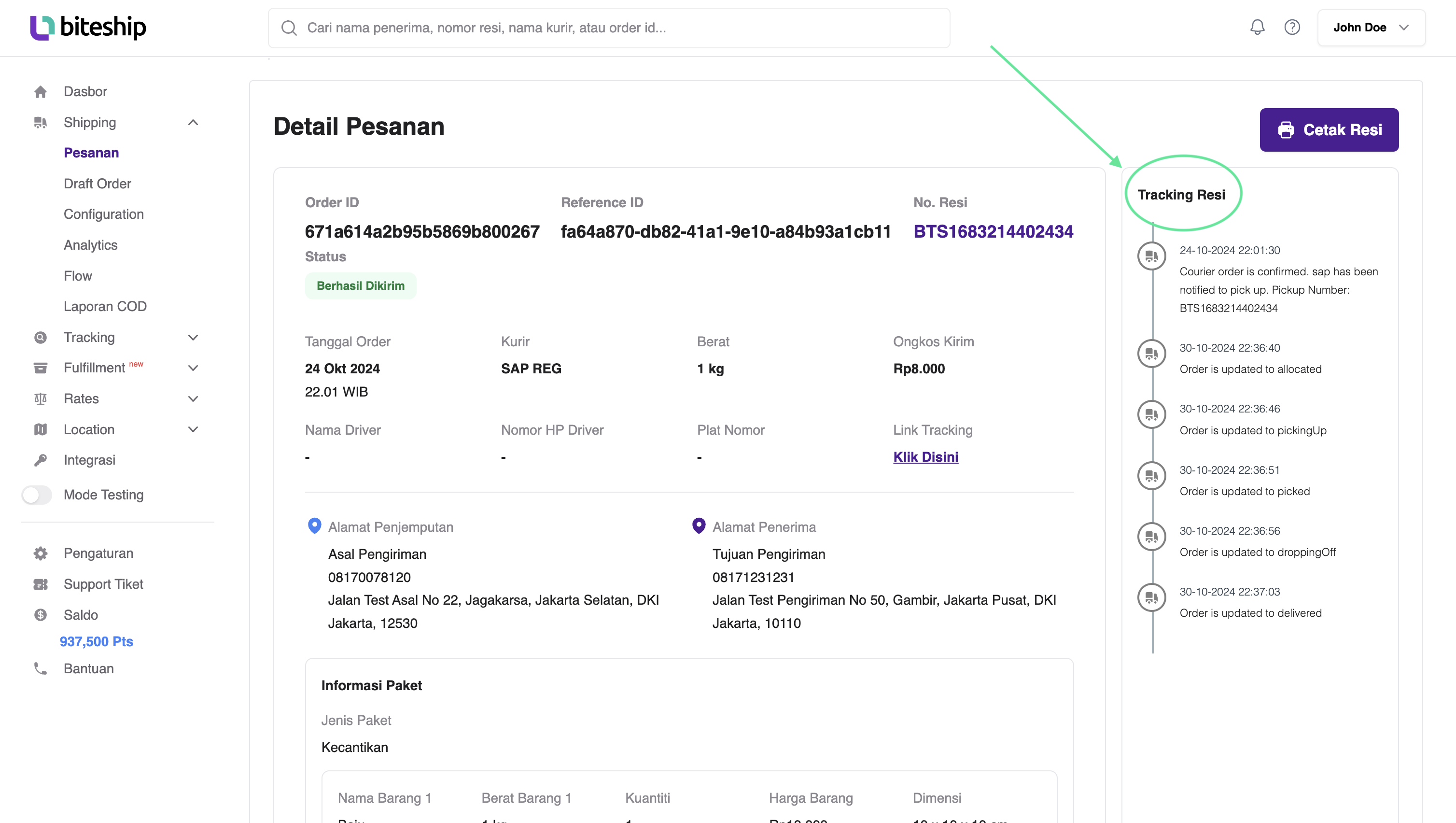This screenshot has width=1456, height=823.
Task: Click truck icon for delivered event
Action: tap(1151, 597)
